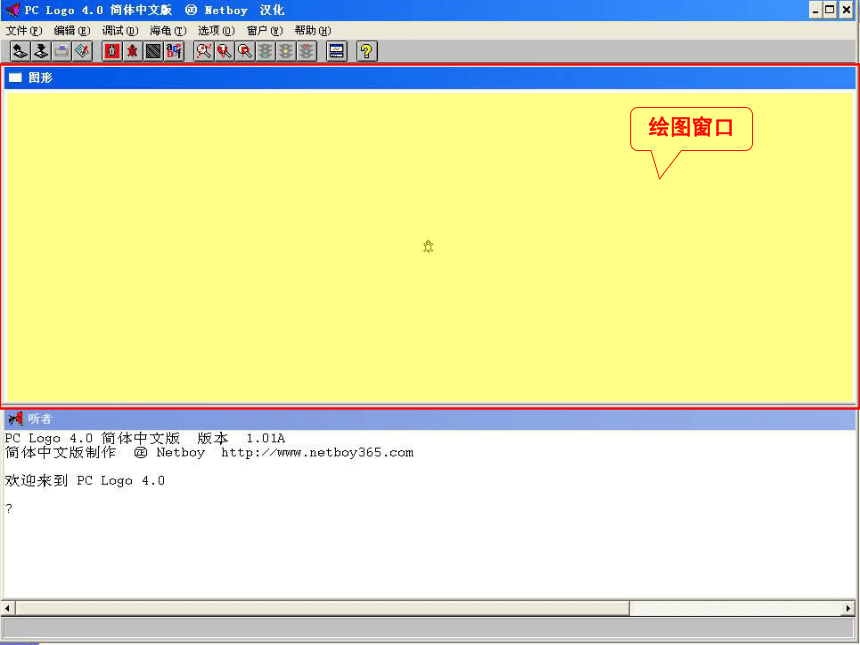The height and width of the screenshot is (645, 860).
Task: Click the PC Logo title bar icon
Action: click(12, 9)
